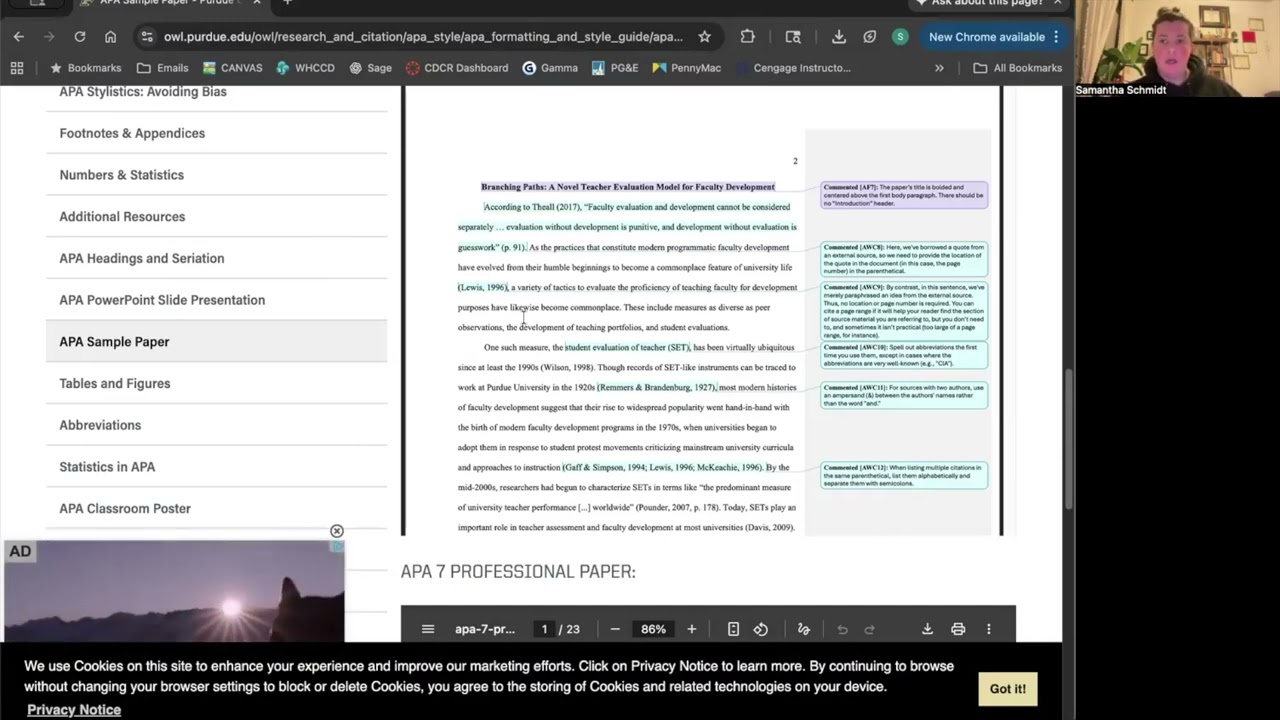
Task: Open Statistics in APA sidebar item
Action: click(107, 467)
